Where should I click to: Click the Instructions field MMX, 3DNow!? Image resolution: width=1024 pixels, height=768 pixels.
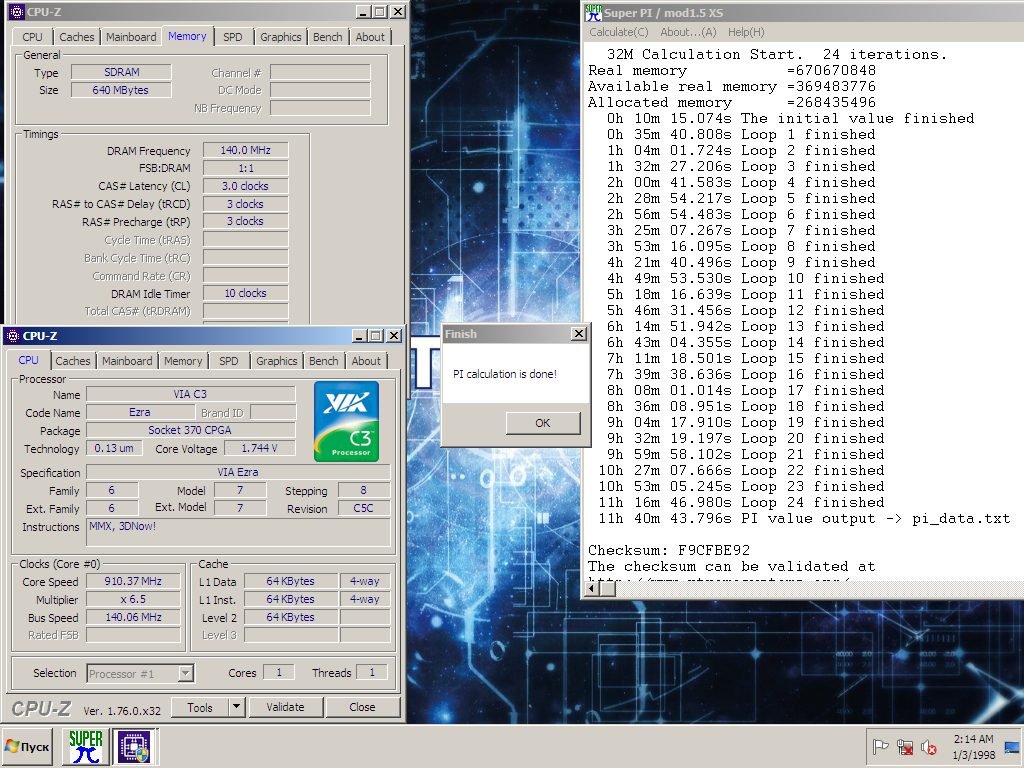pos(238,532)
